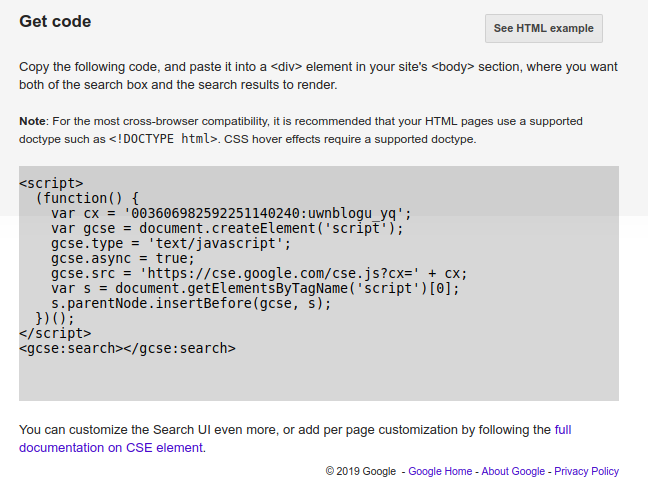Click the document.createElement('script') line
This screenshot has width=648, height=484.
(227, 228)
